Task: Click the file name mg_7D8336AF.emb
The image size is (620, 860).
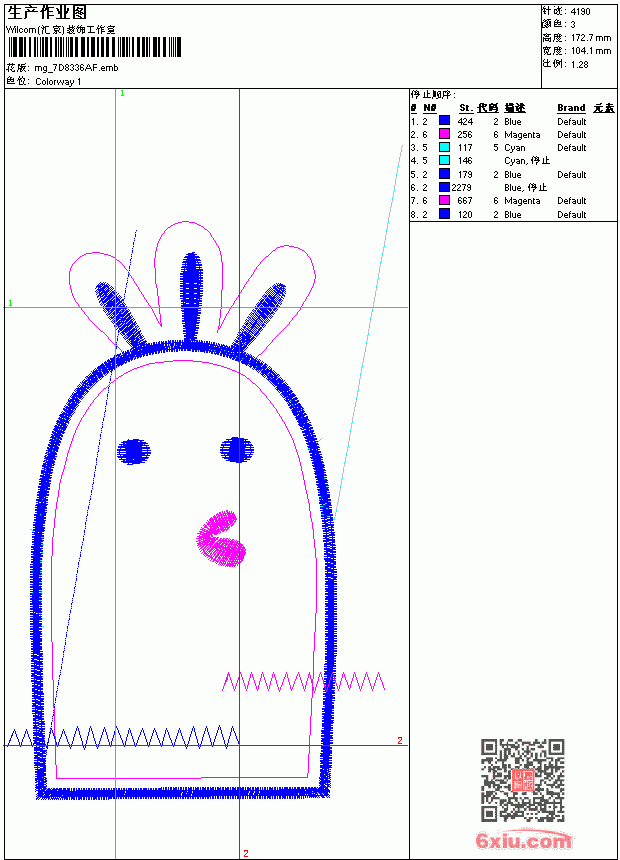Action: pos(76,68)
